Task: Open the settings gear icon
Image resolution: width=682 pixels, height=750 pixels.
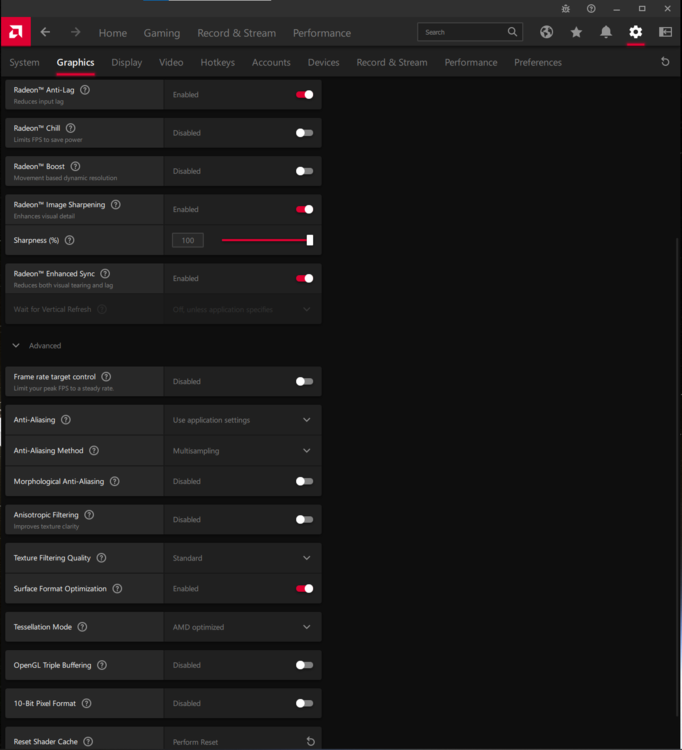Action: [x=636, y=32]
